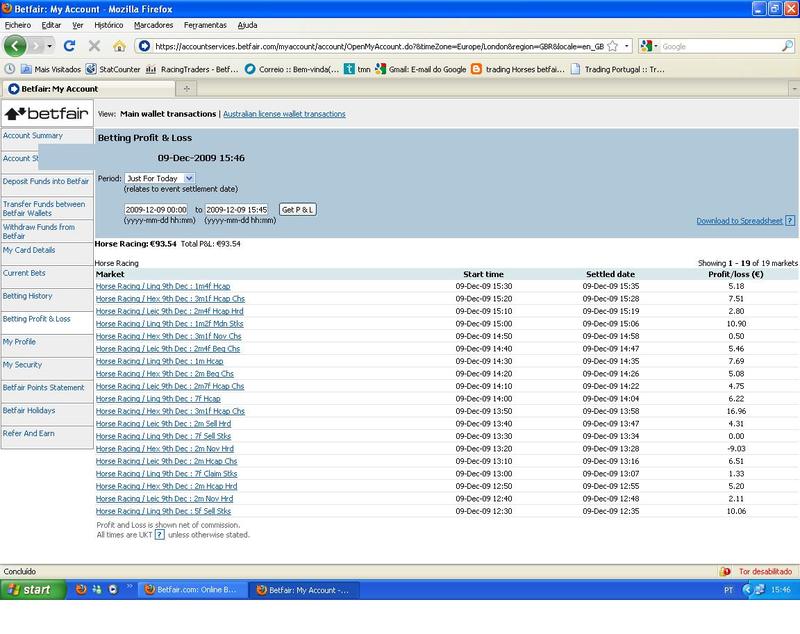Open the address bar history dropdown arrow
The height and width of the screenshot is (634, 800).
tap(627, 46)
